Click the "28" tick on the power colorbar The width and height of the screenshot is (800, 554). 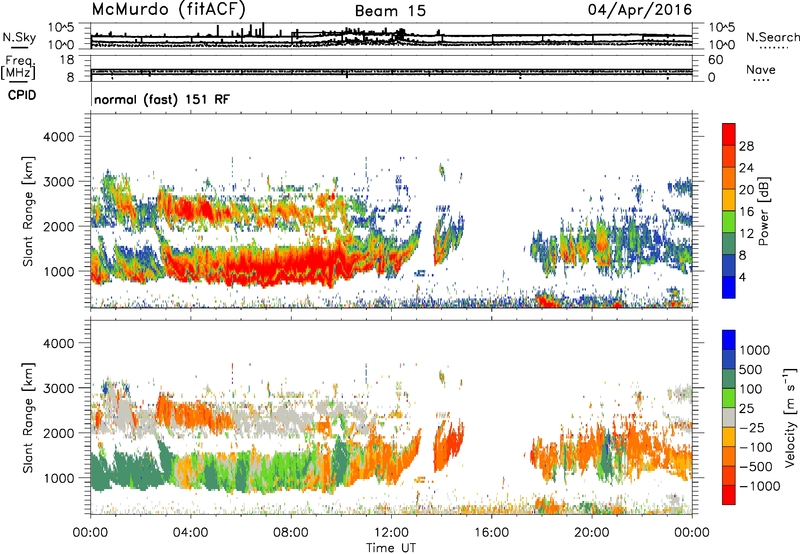(746, 146)
